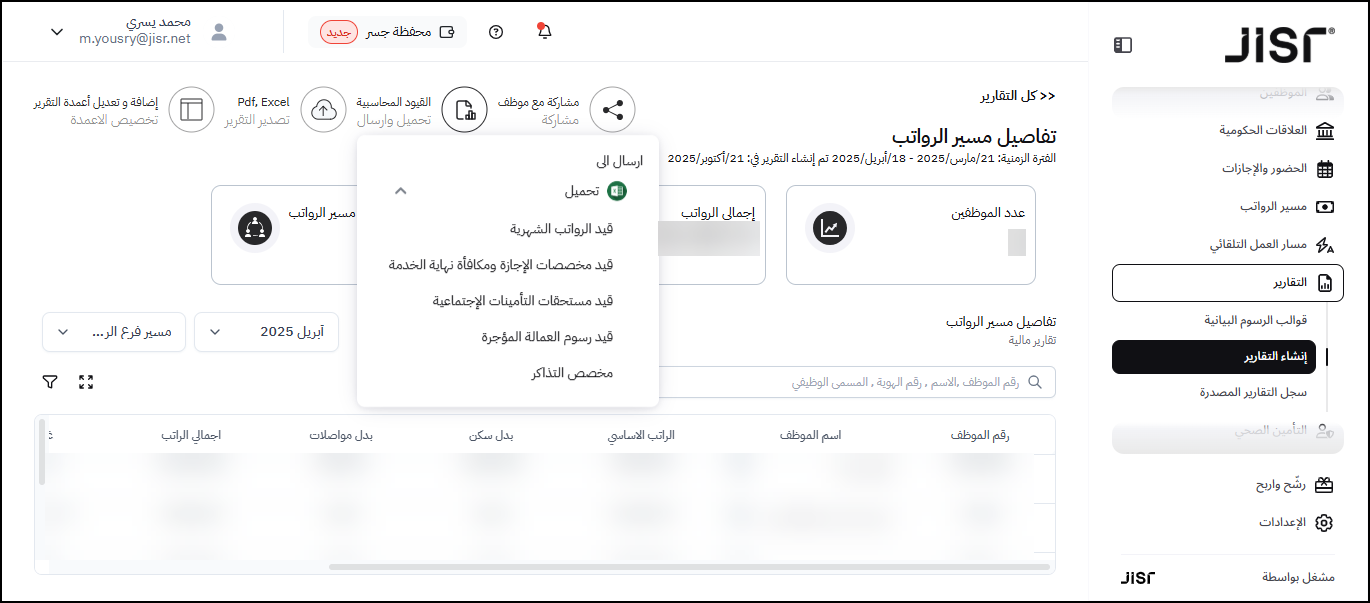Image resolution: width=1370 pixels, height=603 pixels.
Task: Click the employee search input field
Action: point(900,382)
